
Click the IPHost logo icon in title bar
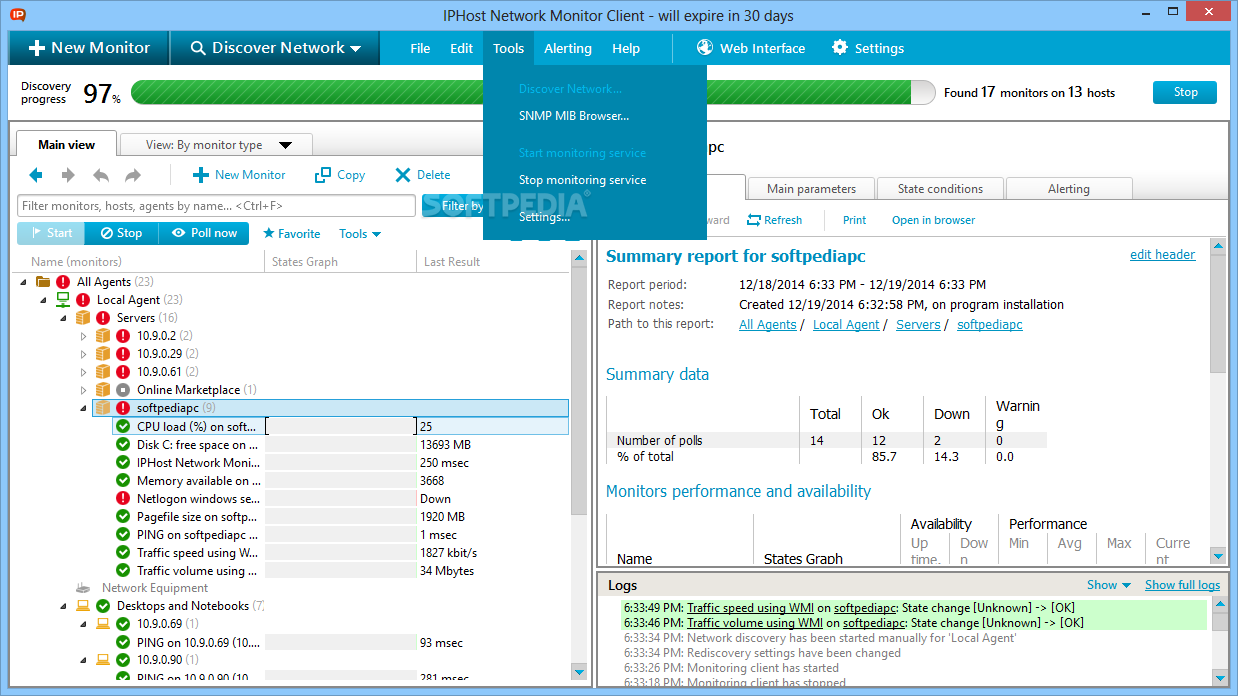17,14
